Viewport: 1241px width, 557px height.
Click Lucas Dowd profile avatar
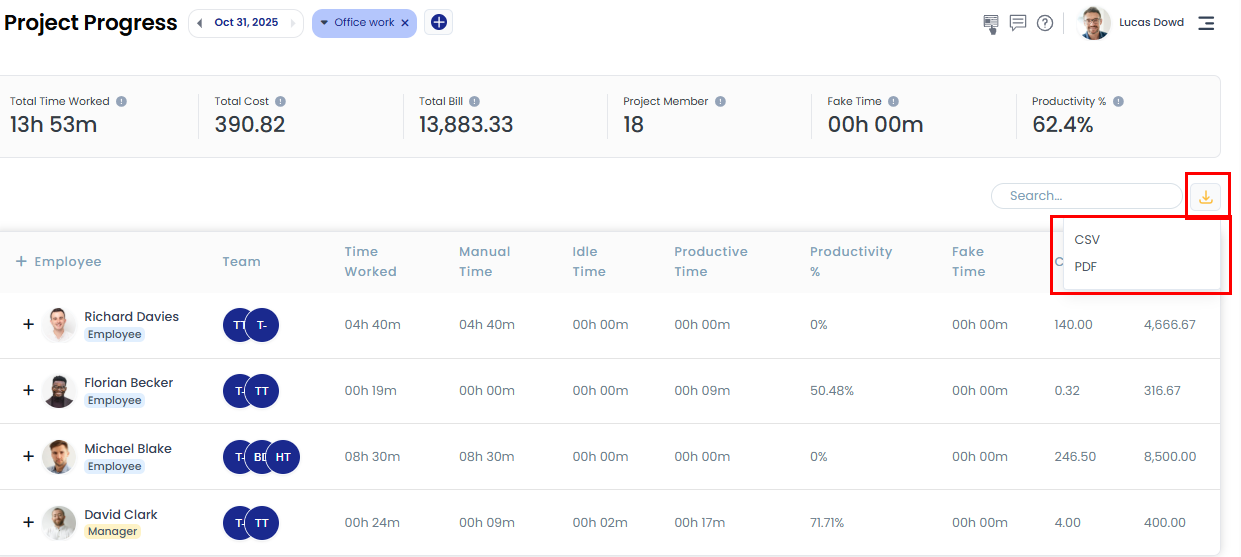[1094, 23]
